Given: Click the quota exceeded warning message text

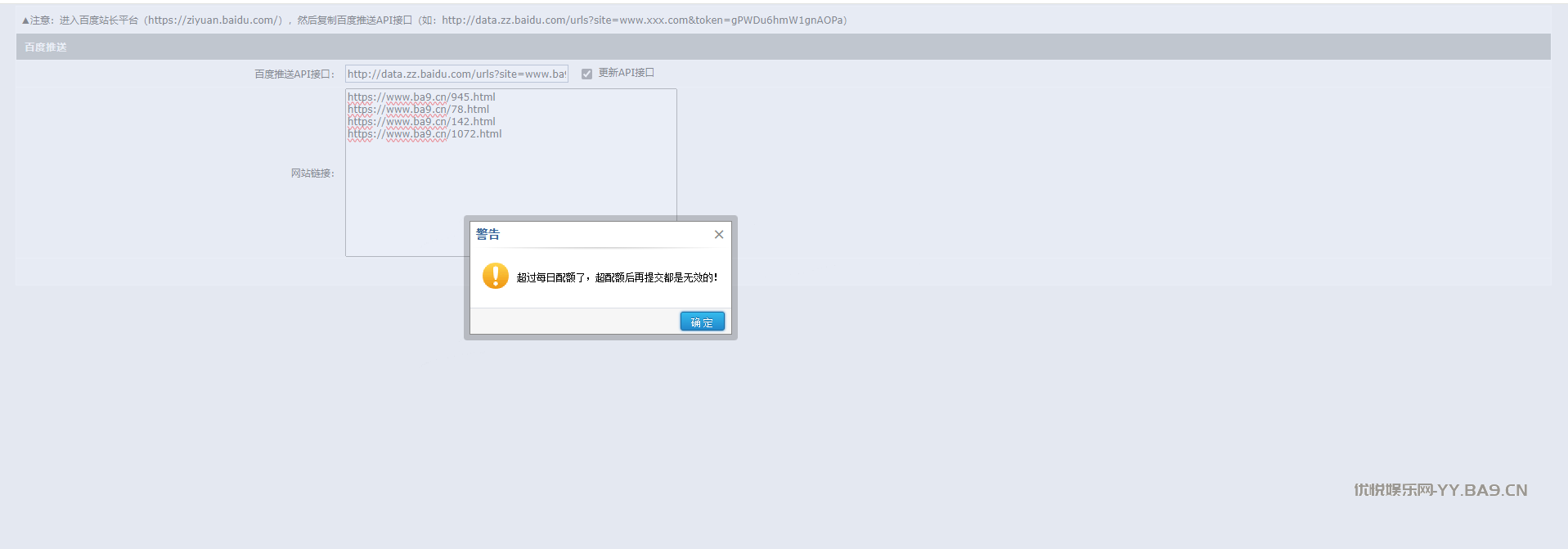Looking at the screenshot, I should tap(617, 278).
